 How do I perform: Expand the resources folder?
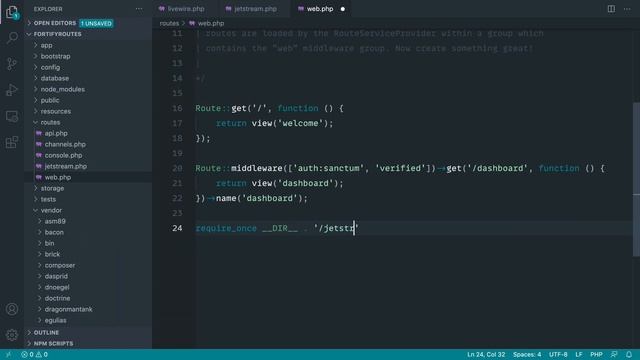(56, 111)
